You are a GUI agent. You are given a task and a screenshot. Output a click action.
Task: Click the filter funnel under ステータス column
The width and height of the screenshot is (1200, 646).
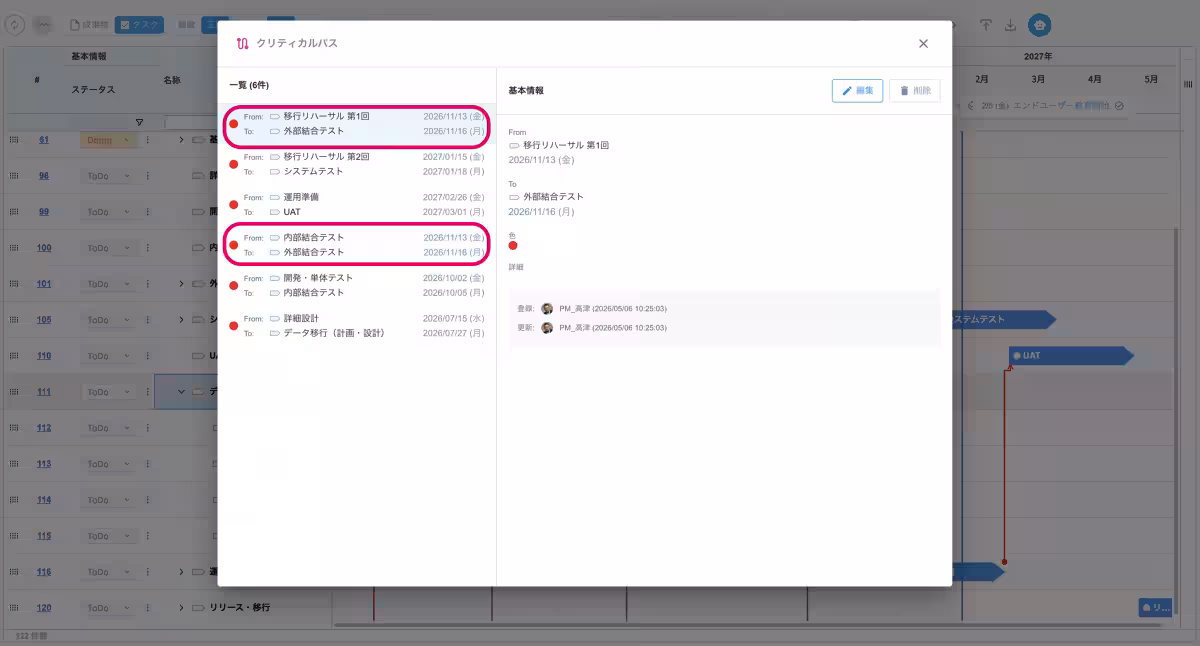point(139,123)
